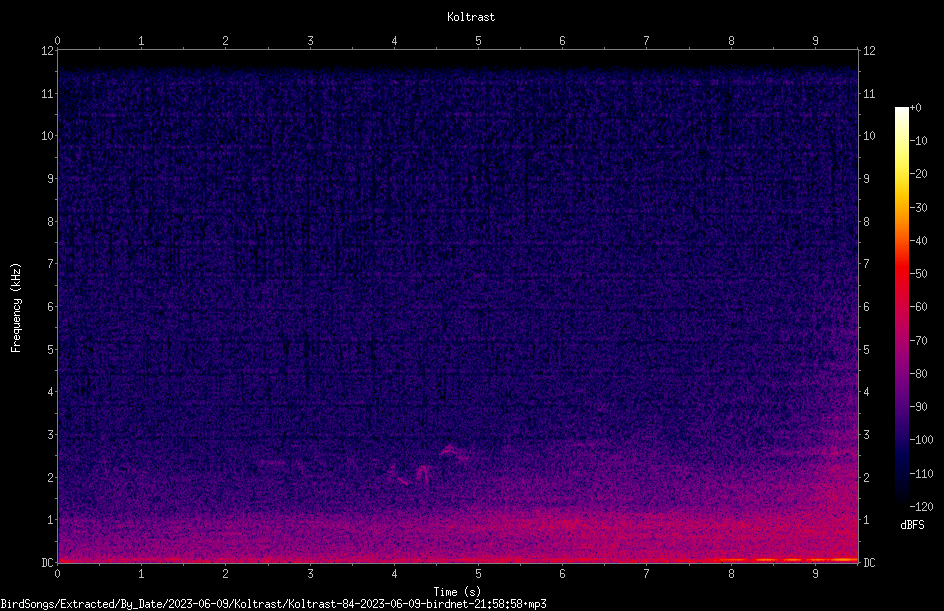This screenshot has height=611, width=944.
Task: Click the dBFS color scale bar
Action: pyautogui.click(x=901, y=306)
